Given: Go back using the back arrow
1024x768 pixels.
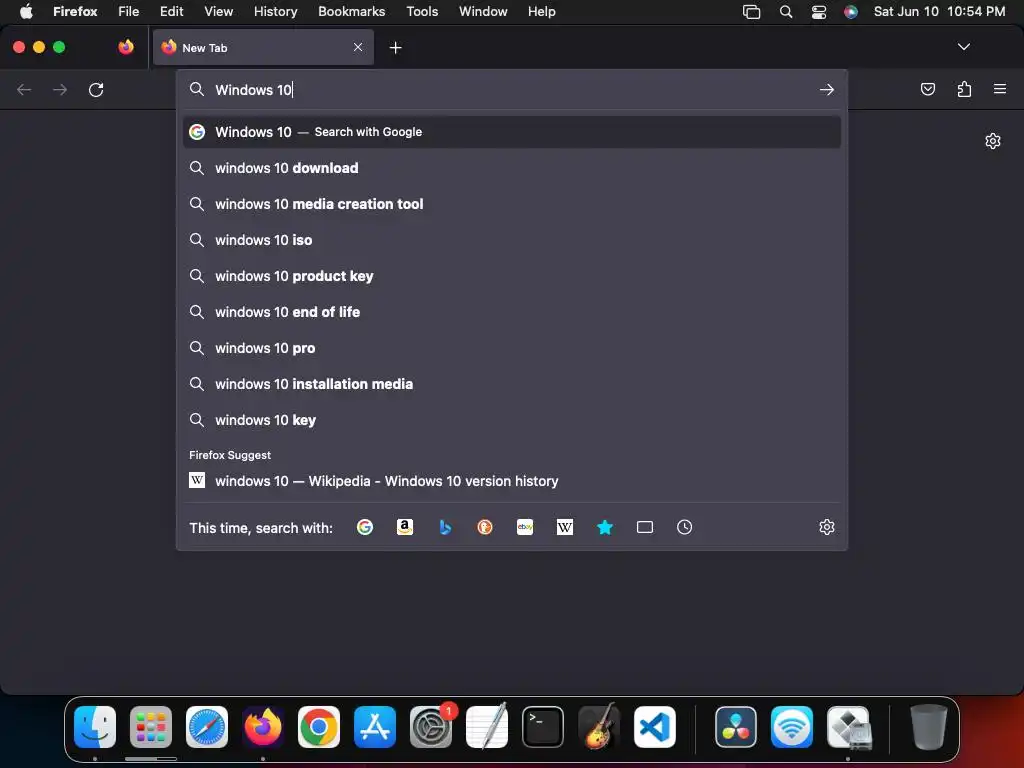Looking at the screenshot, I should (x=24, y=89).
